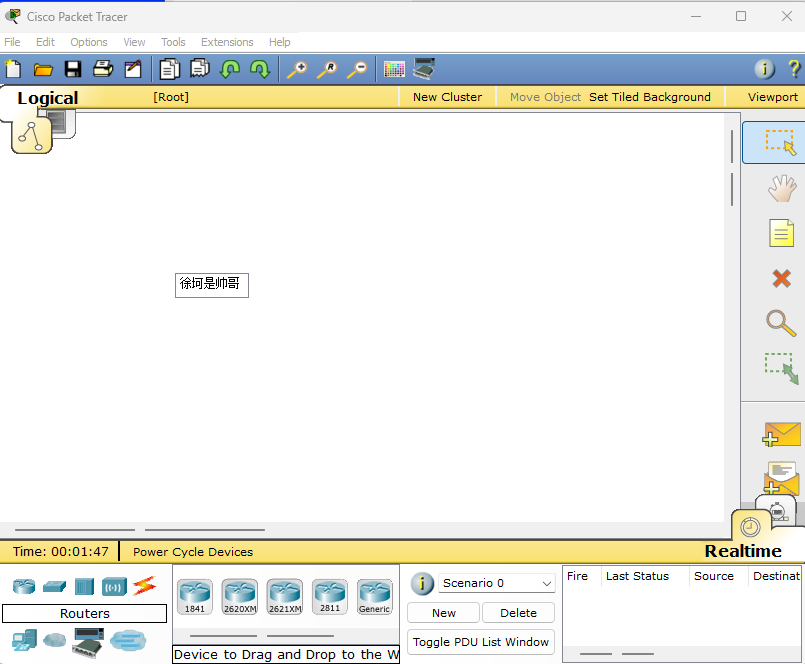Open the question mark help icon

(x=794, y=68)
